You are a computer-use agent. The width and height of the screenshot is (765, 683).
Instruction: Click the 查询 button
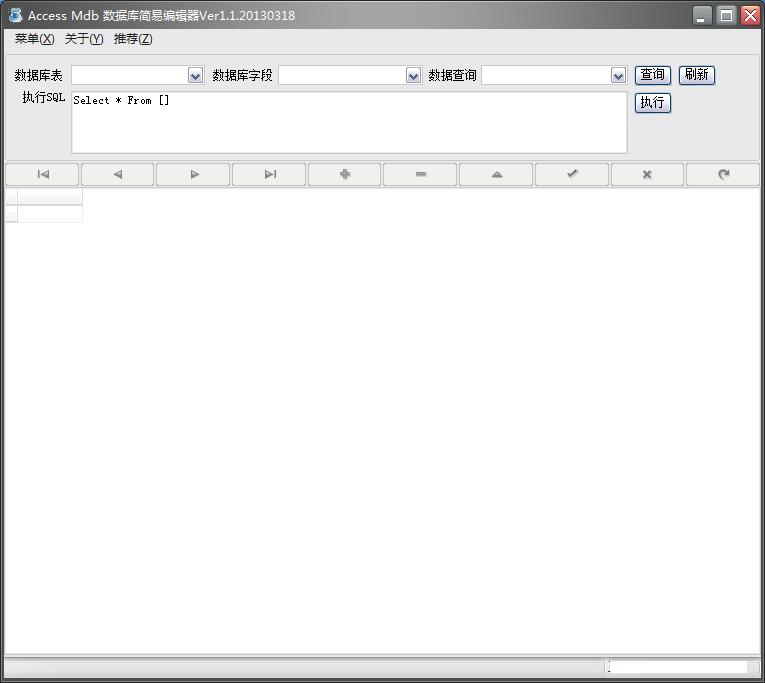click(x=653, y=75)
